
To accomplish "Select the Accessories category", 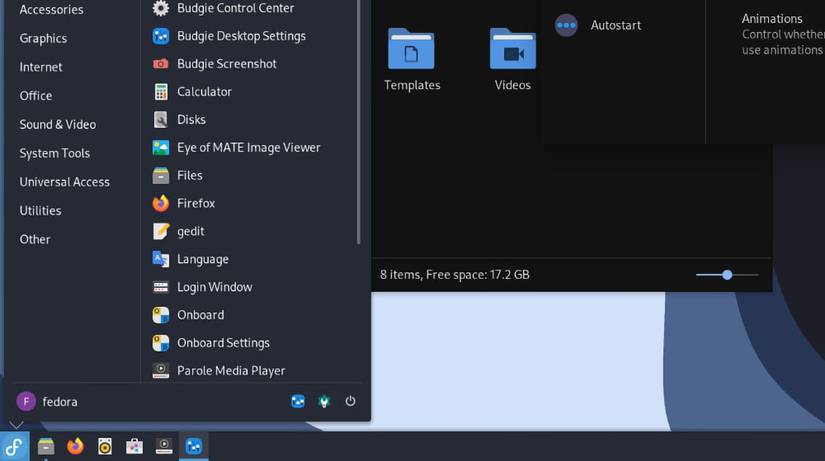I will click(52, 9).
